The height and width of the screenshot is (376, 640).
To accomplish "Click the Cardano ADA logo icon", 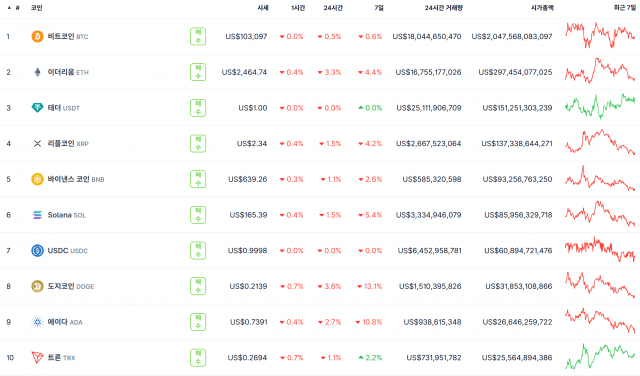I will pos(37,322).
